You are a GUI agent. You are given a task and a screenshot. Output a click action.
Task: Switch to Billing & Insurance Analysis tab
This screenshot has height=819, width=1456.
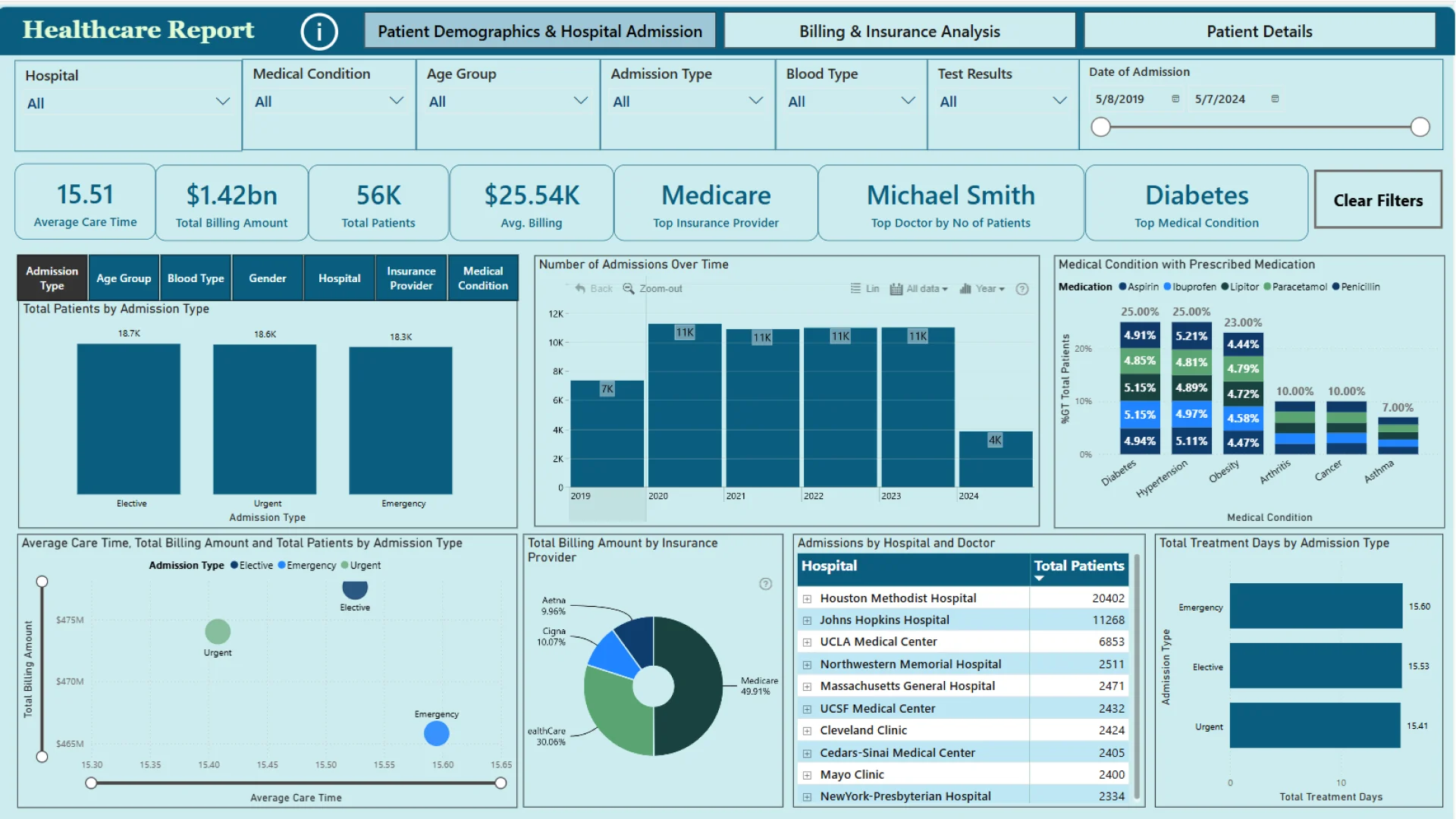[899, 31]
